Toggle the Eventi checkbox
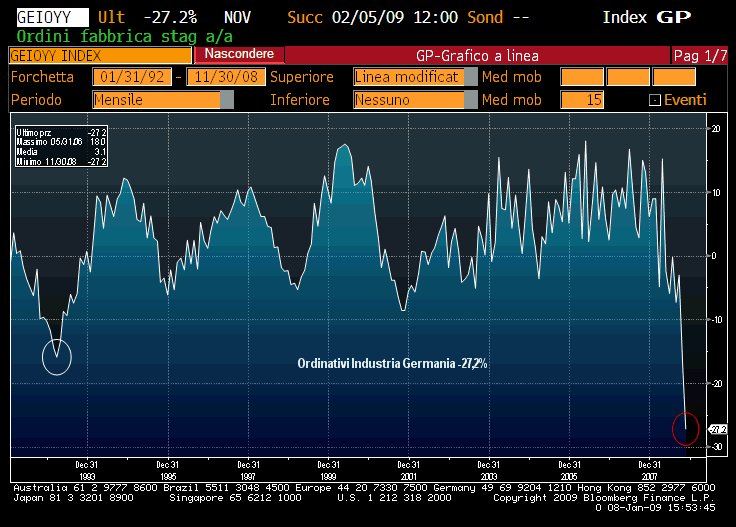 tap(655, 100)
